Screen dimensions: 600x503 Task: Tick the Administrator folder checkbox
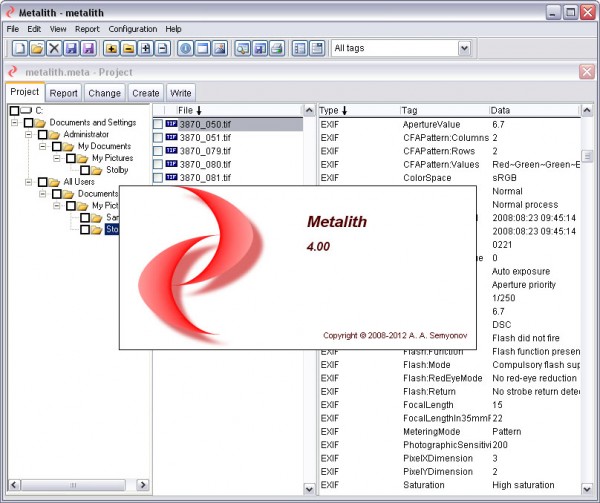click(x=44, y=134)
